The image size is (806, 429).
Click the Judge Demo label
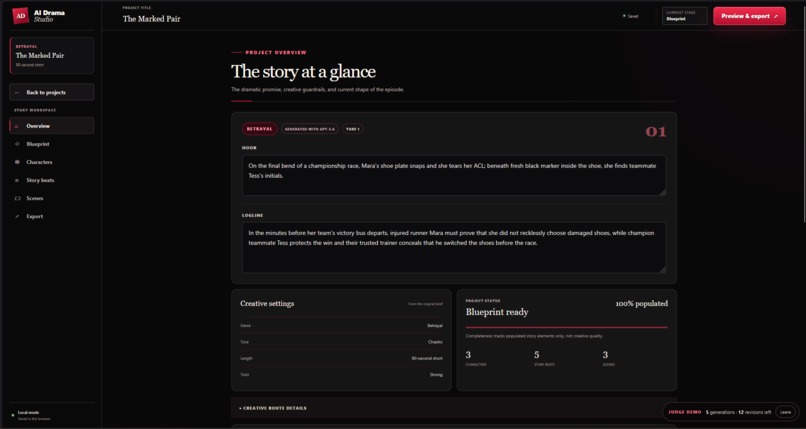685,412
